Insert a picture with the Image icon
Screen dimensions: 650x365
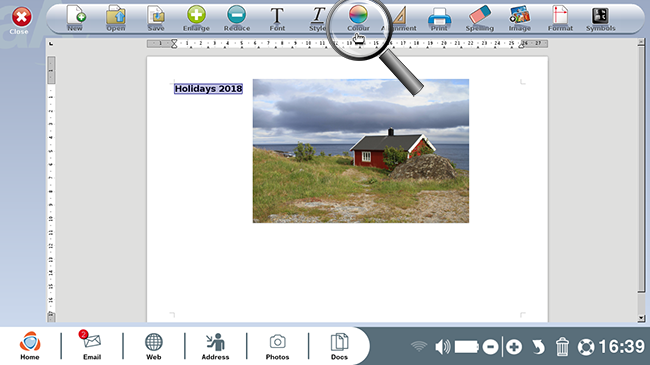(x=520, y=18)
